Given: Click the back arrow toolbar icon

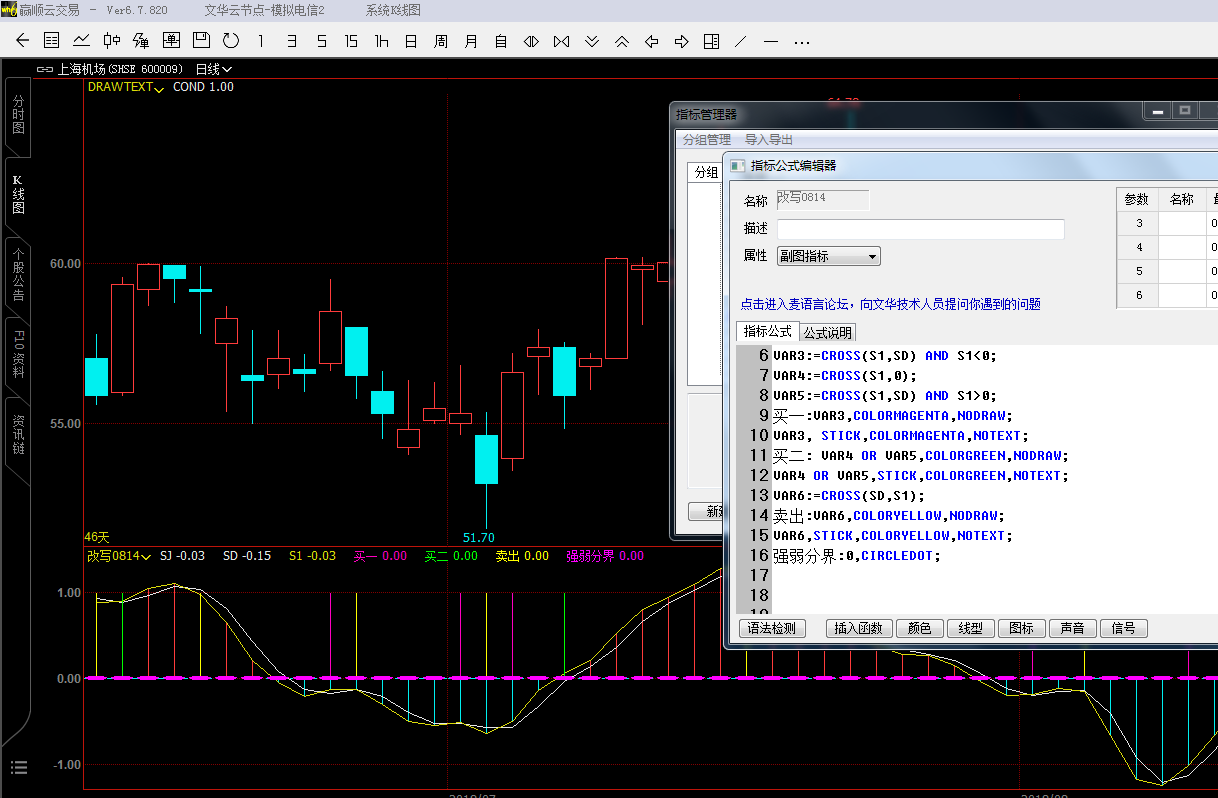Looking at the screenshot, I should point(22,41).
